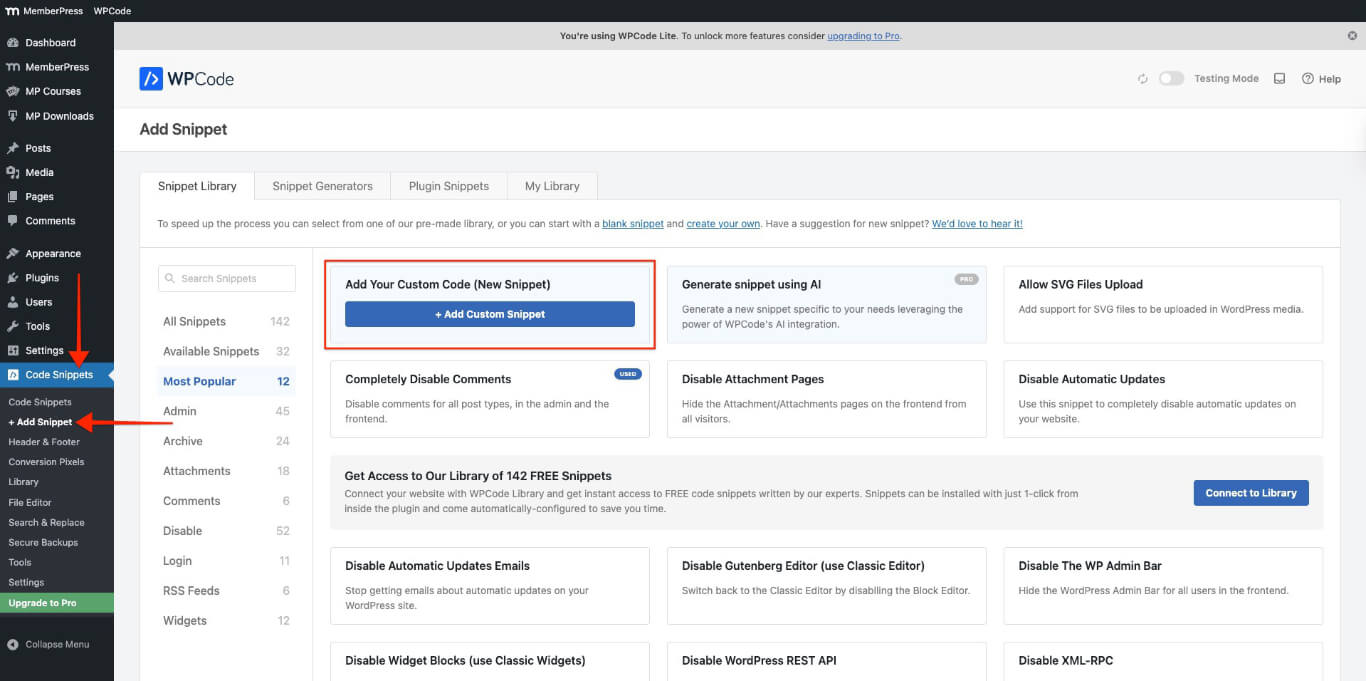1366x681 pixels.
Task: Click the Search Snippets field
Action: (x=226, y=278)
